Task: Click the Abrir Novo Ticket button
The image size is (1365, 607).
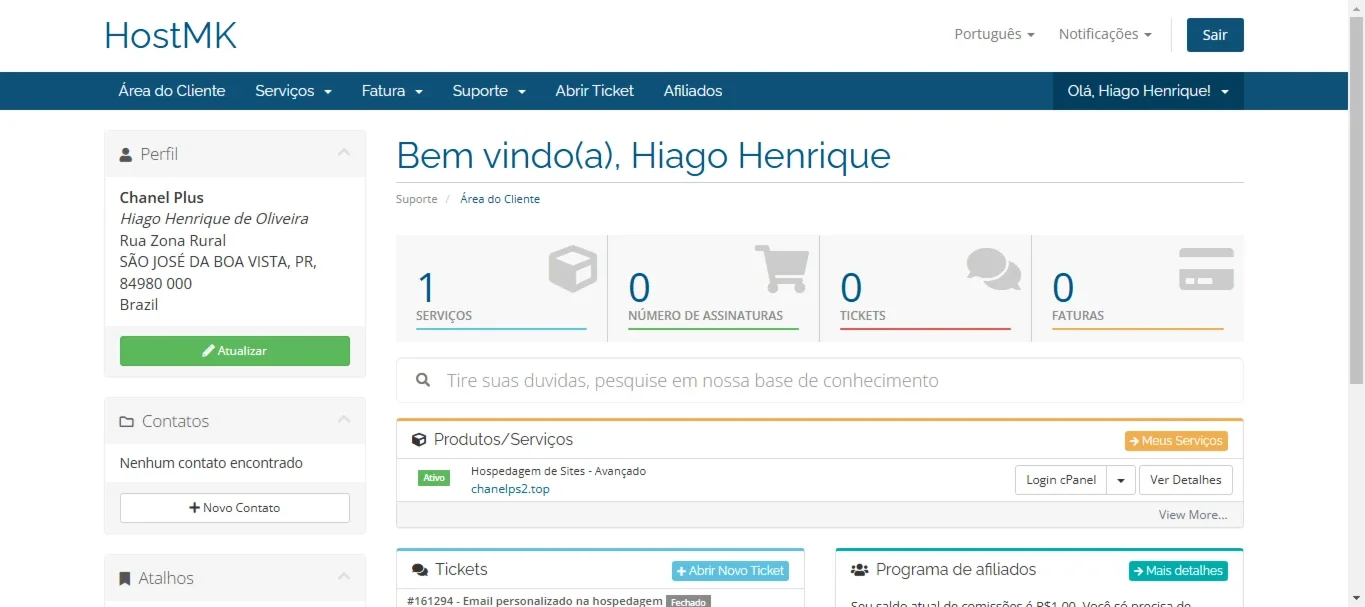Action: point(730,571)
